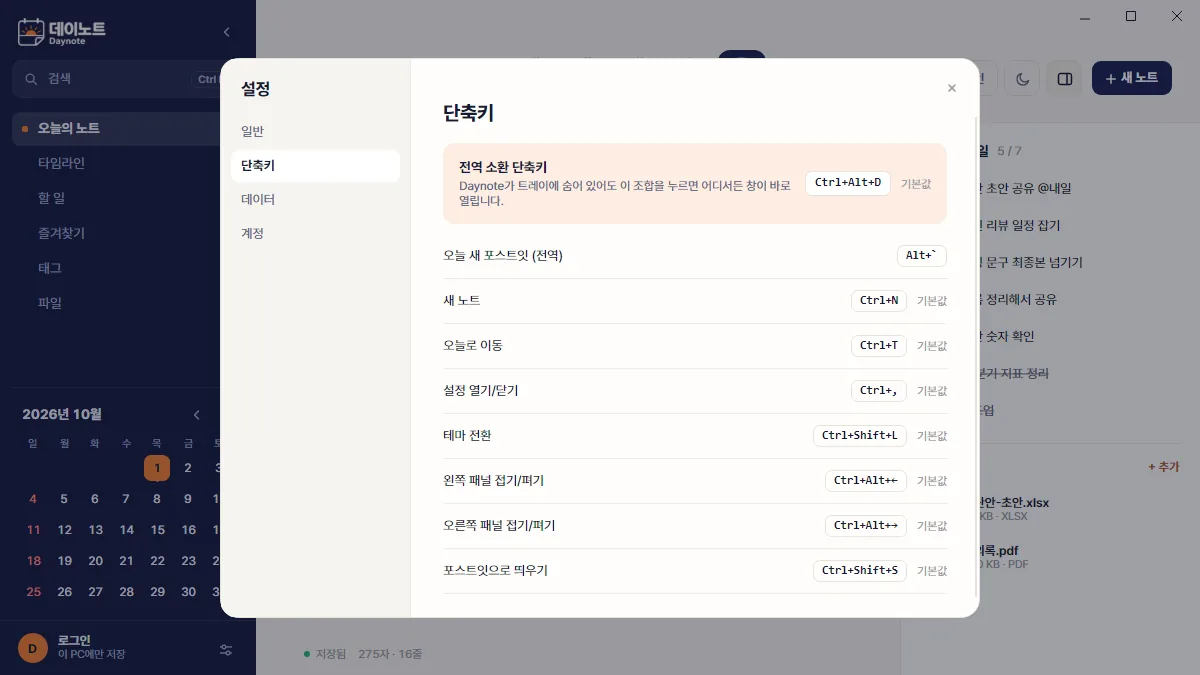Change the Ctrl+Alt+→ right panel shortcut

click(866, 526)
